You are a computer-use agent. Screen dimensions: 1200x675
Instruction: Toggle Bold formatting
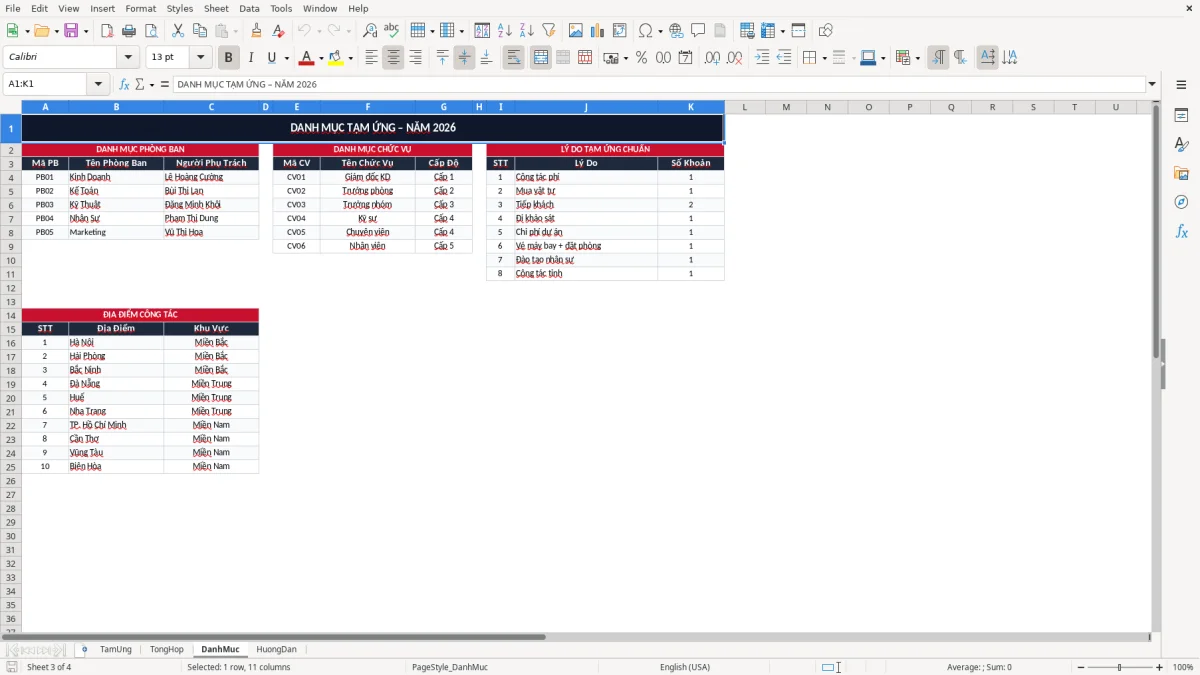229,58
